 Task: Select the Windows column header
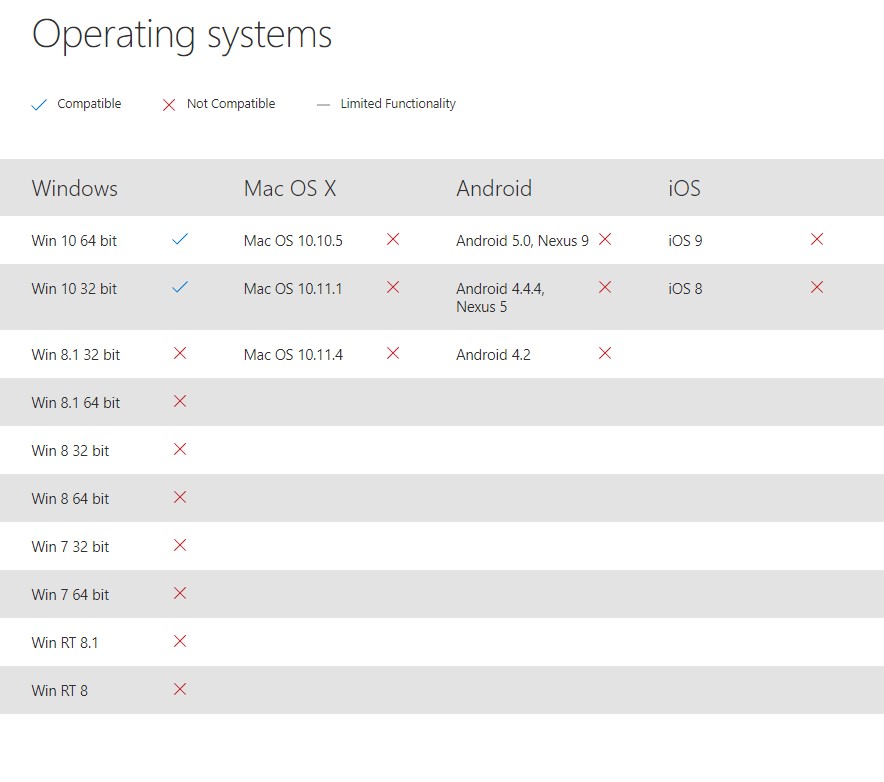(74, 188)
